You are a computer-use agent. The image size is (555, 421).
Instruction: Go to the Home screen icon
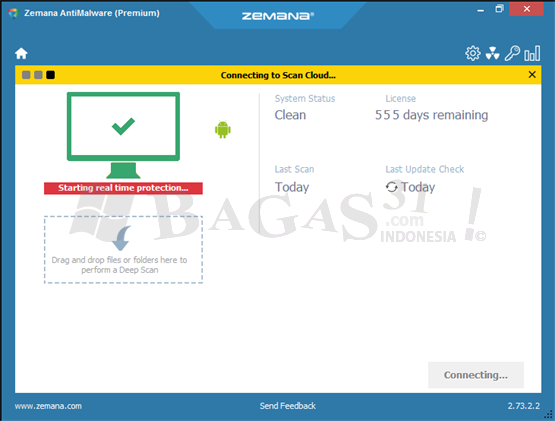pos(21,53)
